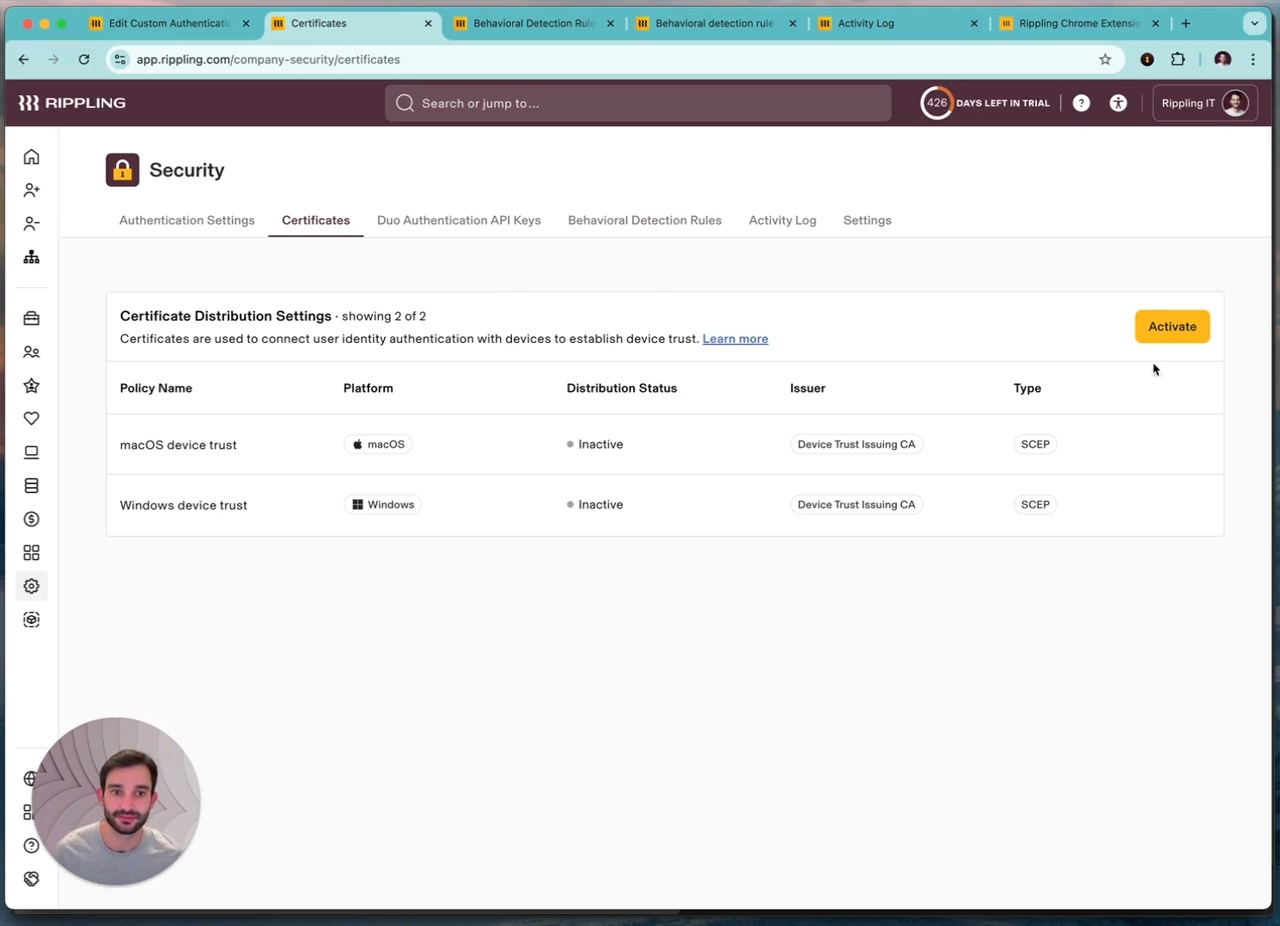Screen dimensions: 1280x926
Task: Click the browser back arrow
Action: click(x=24, y=59)
